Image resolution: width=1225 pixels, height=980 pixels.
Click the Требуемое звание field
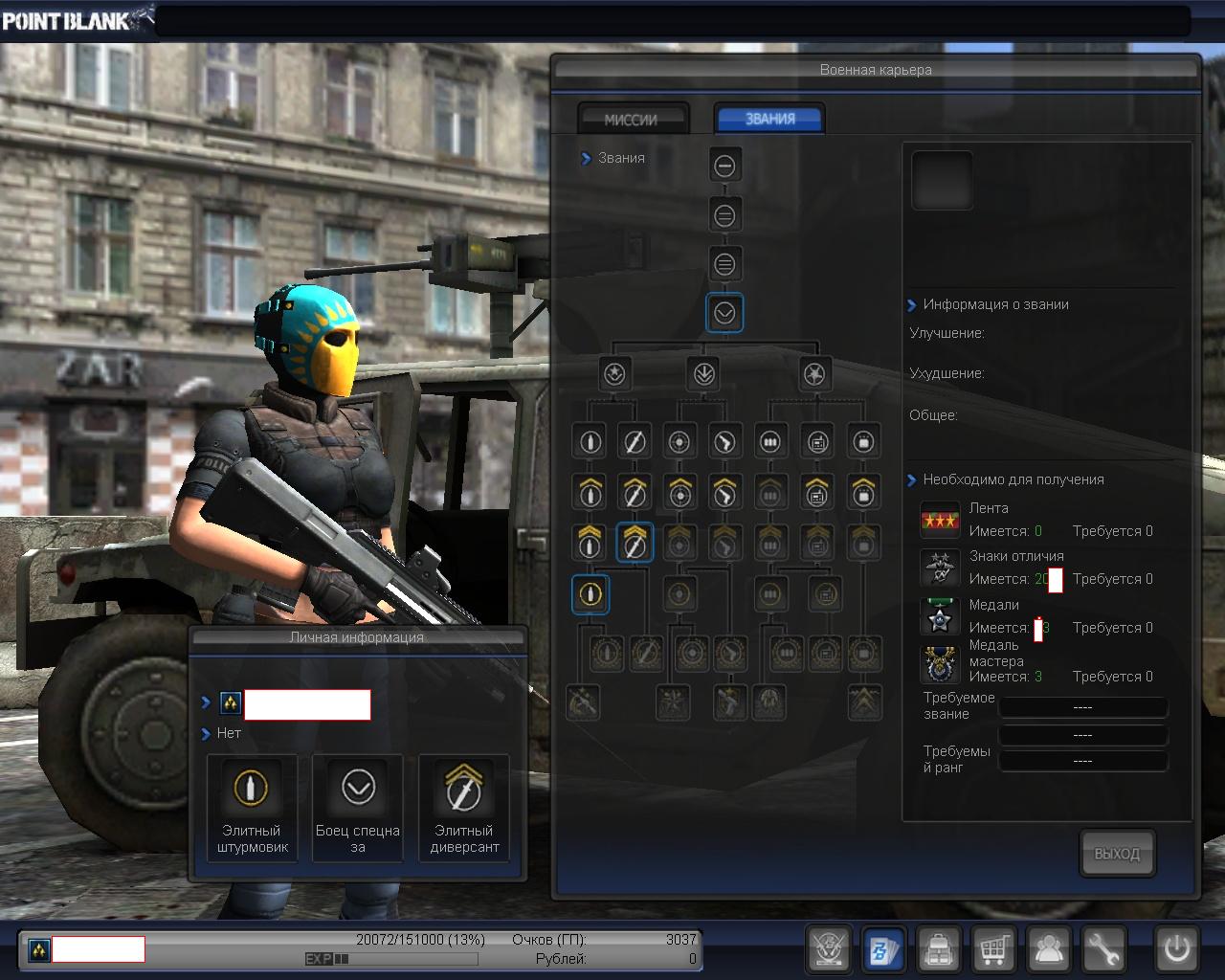(x=1082, y=707)
